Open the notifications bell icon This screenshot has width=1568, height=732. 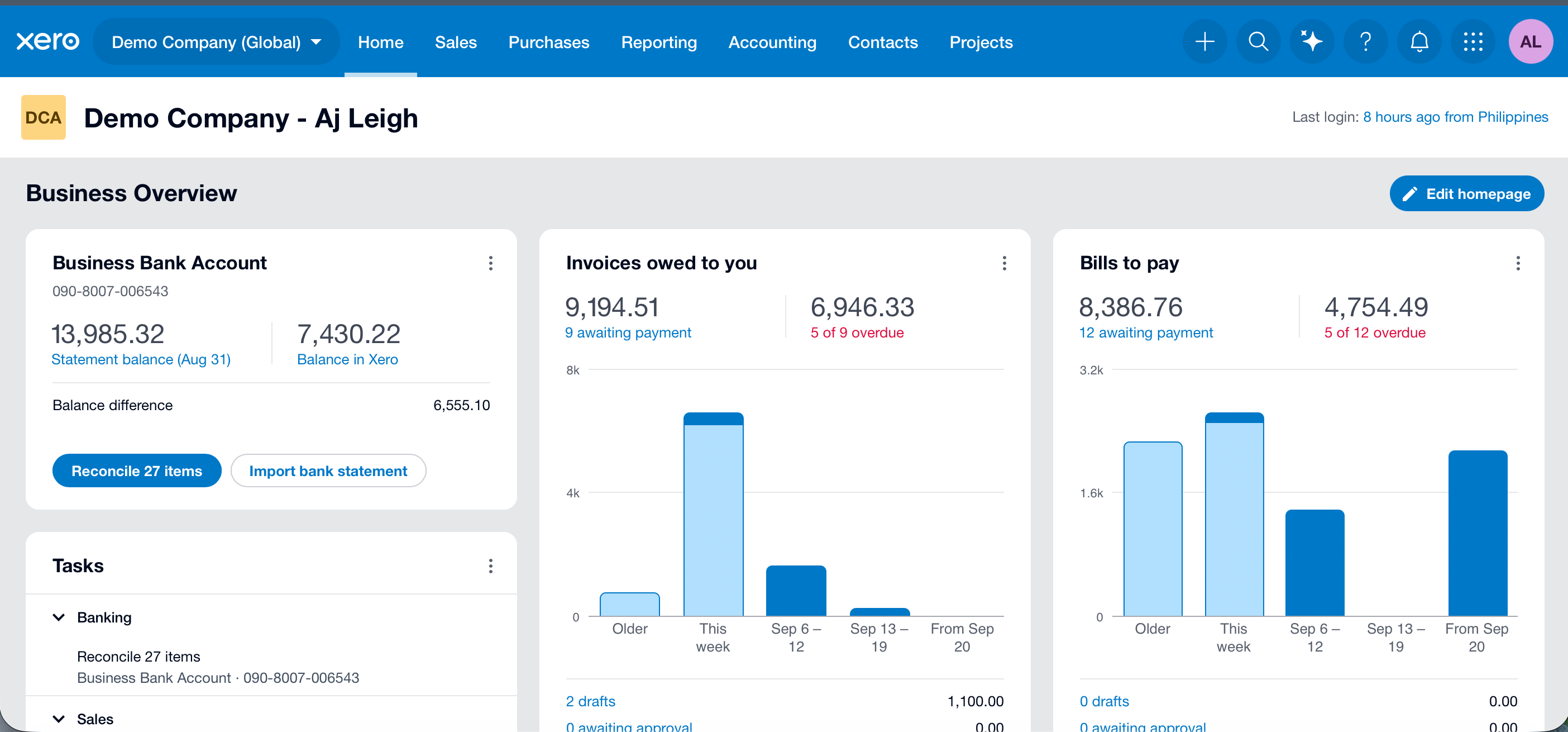[1419, 41]
